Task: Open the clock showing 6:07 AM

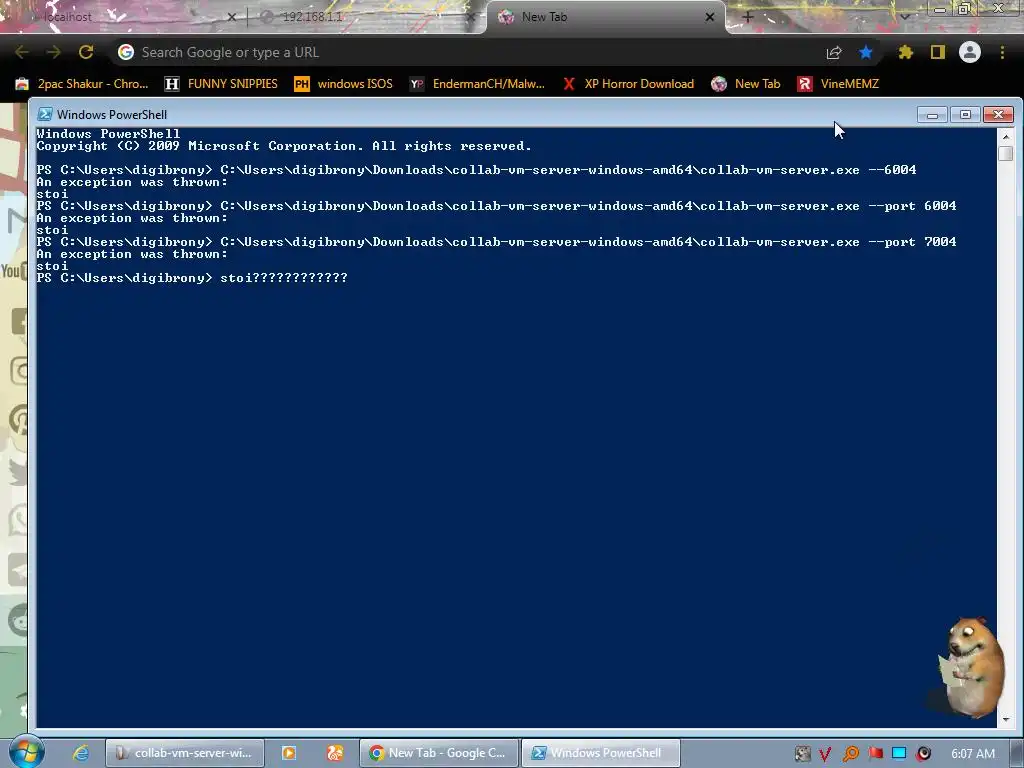Action: tap(973, 754)
